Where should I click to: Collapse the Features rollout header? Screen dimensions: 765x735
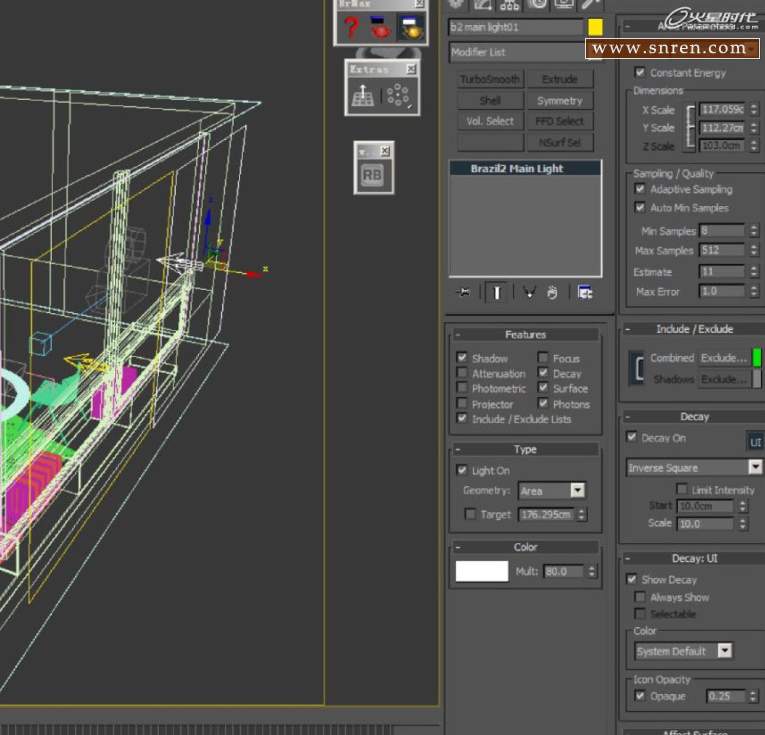tap(525, 335)
